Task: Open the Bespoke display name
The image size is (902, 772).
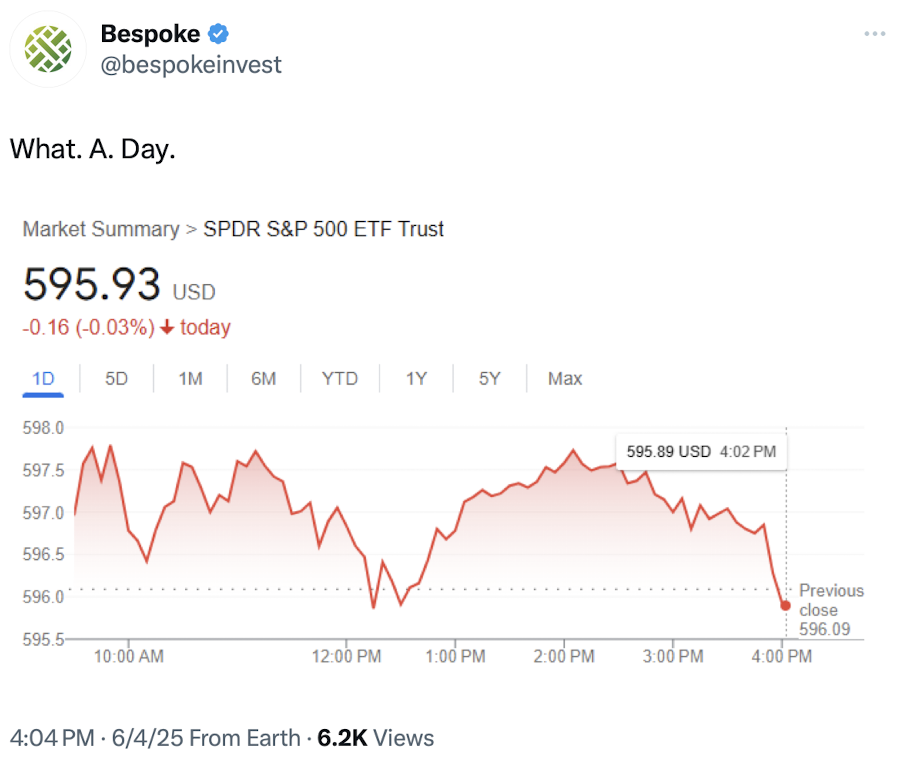Action: click(150, 34)
